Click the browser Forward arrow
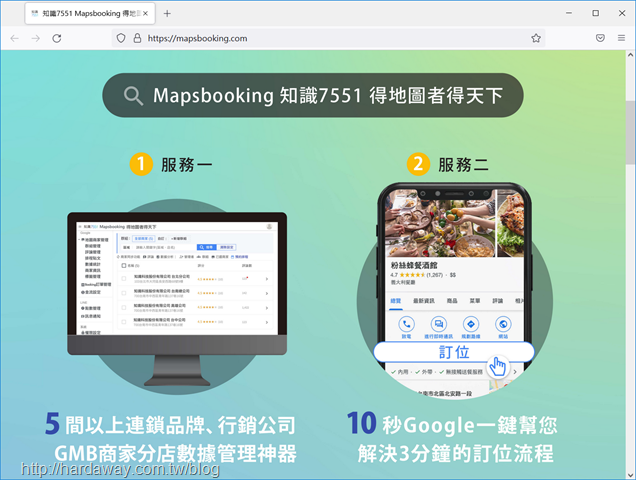636x480 pixels. tap(36, 38)
